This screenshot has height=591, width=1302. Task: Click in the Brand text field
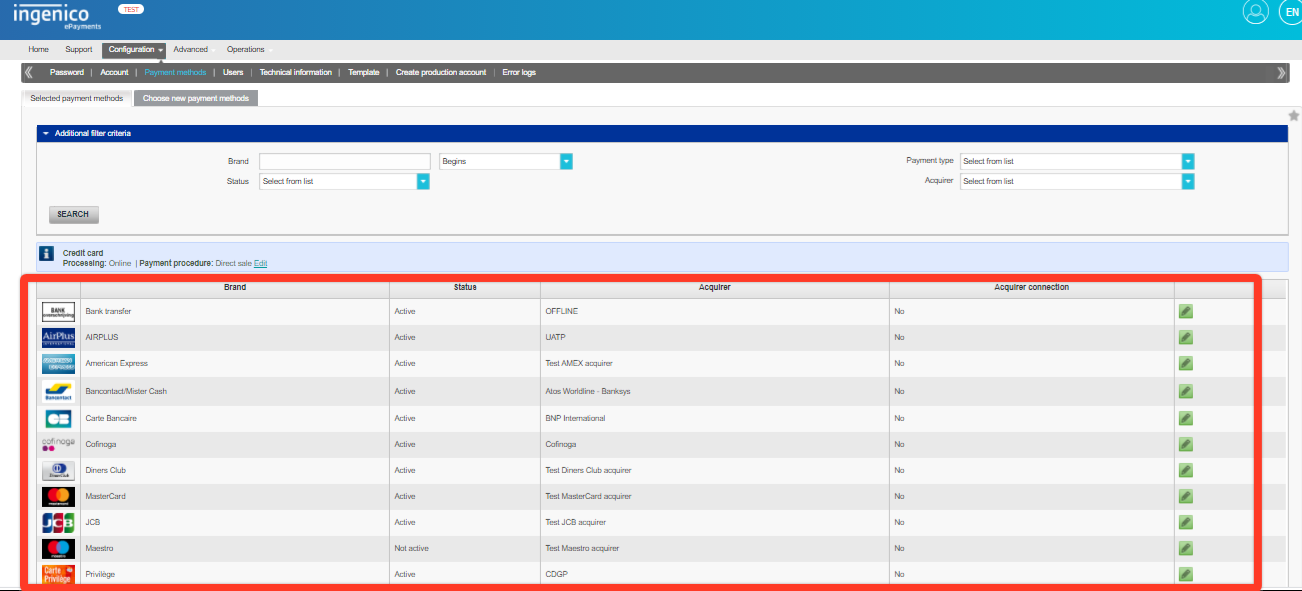pos(344,161)
